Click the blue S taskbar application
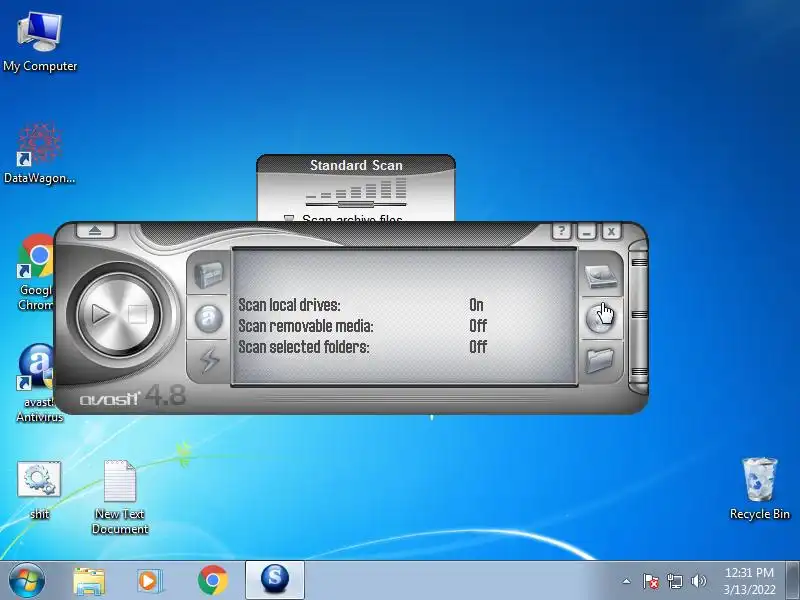This screenshot has width=800, height=600. (274, 580)
